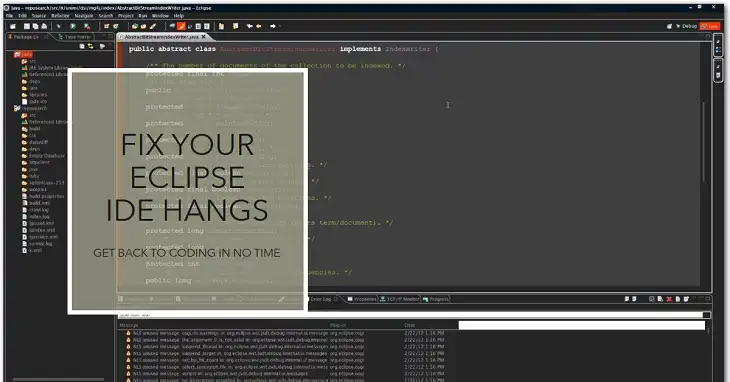730x382 pixels.
Task: Open the forward navigation history dropdown arrow
Action: coord(279,27)
